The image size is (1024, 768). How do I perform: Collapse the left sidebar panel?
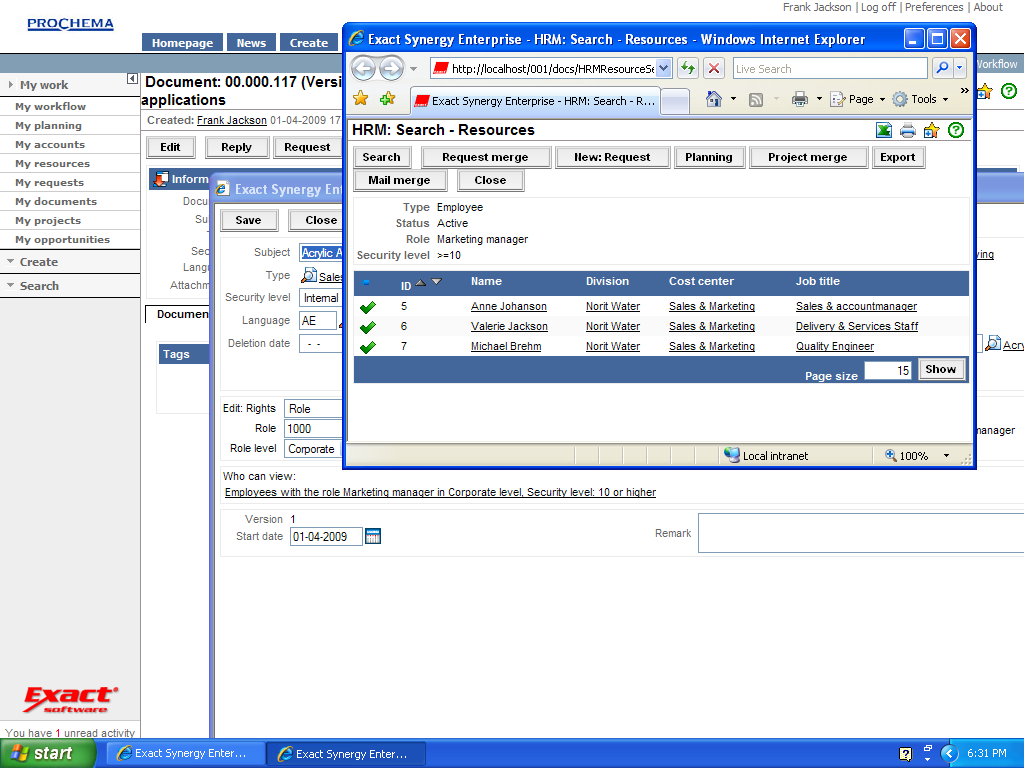[x=132, y=79]
